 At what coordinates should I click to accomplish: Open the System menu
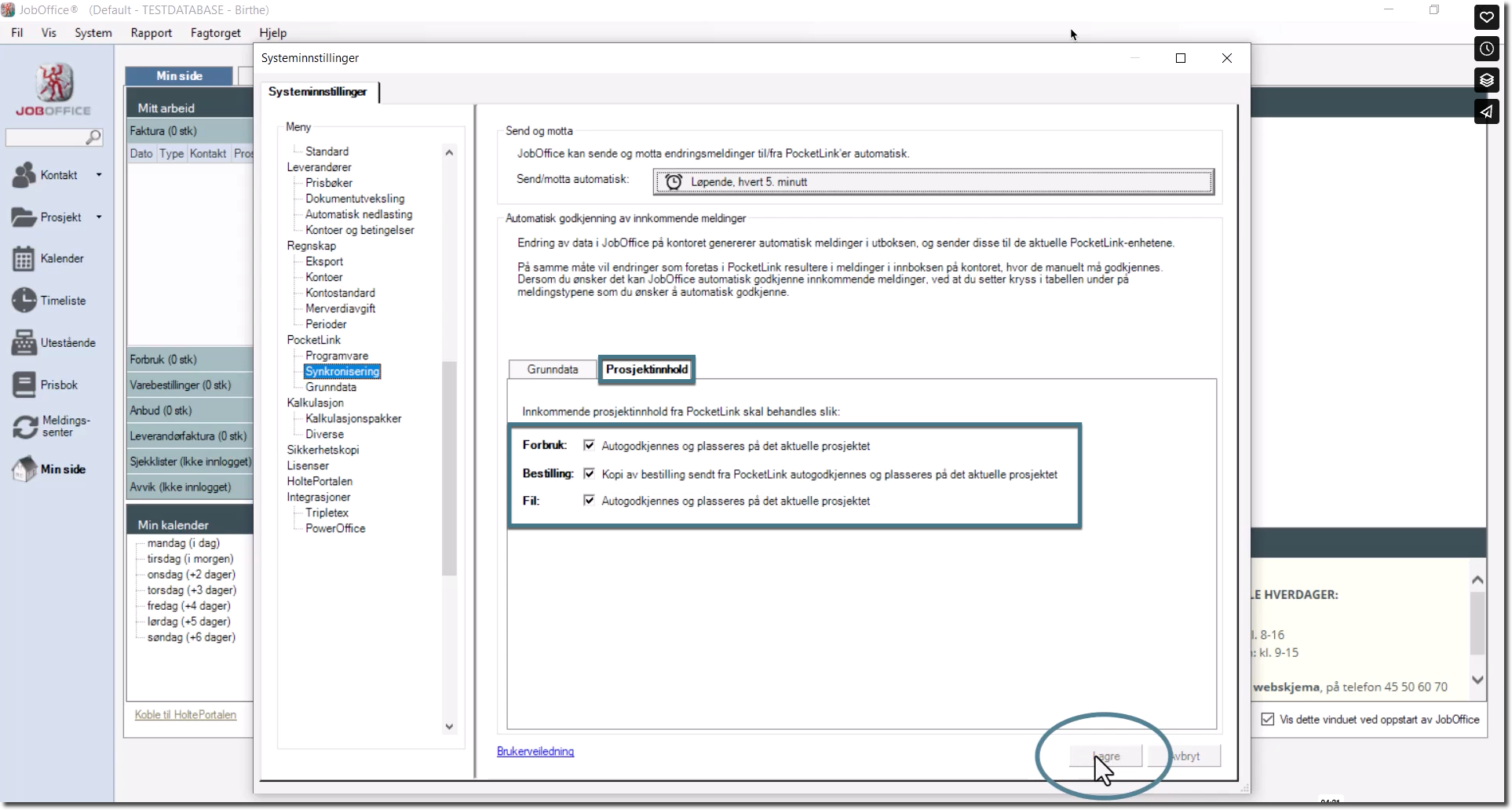pyautogui.click(x=93, y=33)
